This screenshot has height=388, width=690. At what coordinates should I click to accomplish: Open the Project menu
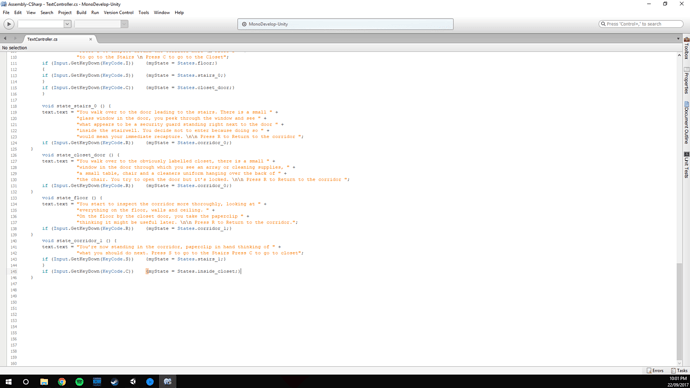tap(65, 13)
